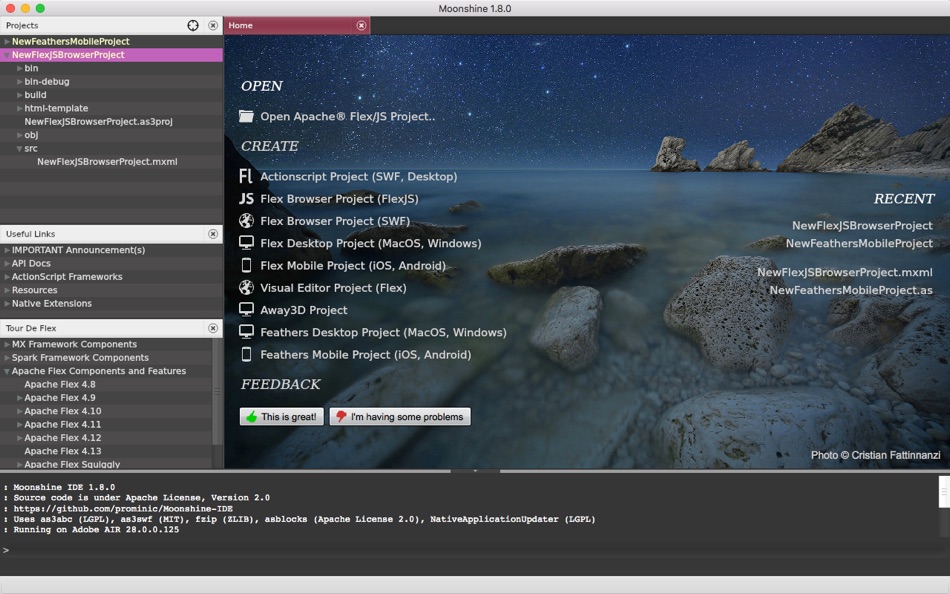Click the locate-in-tree target icon in Projects panel
Screen dimensions: 950x594
(193, 25)
